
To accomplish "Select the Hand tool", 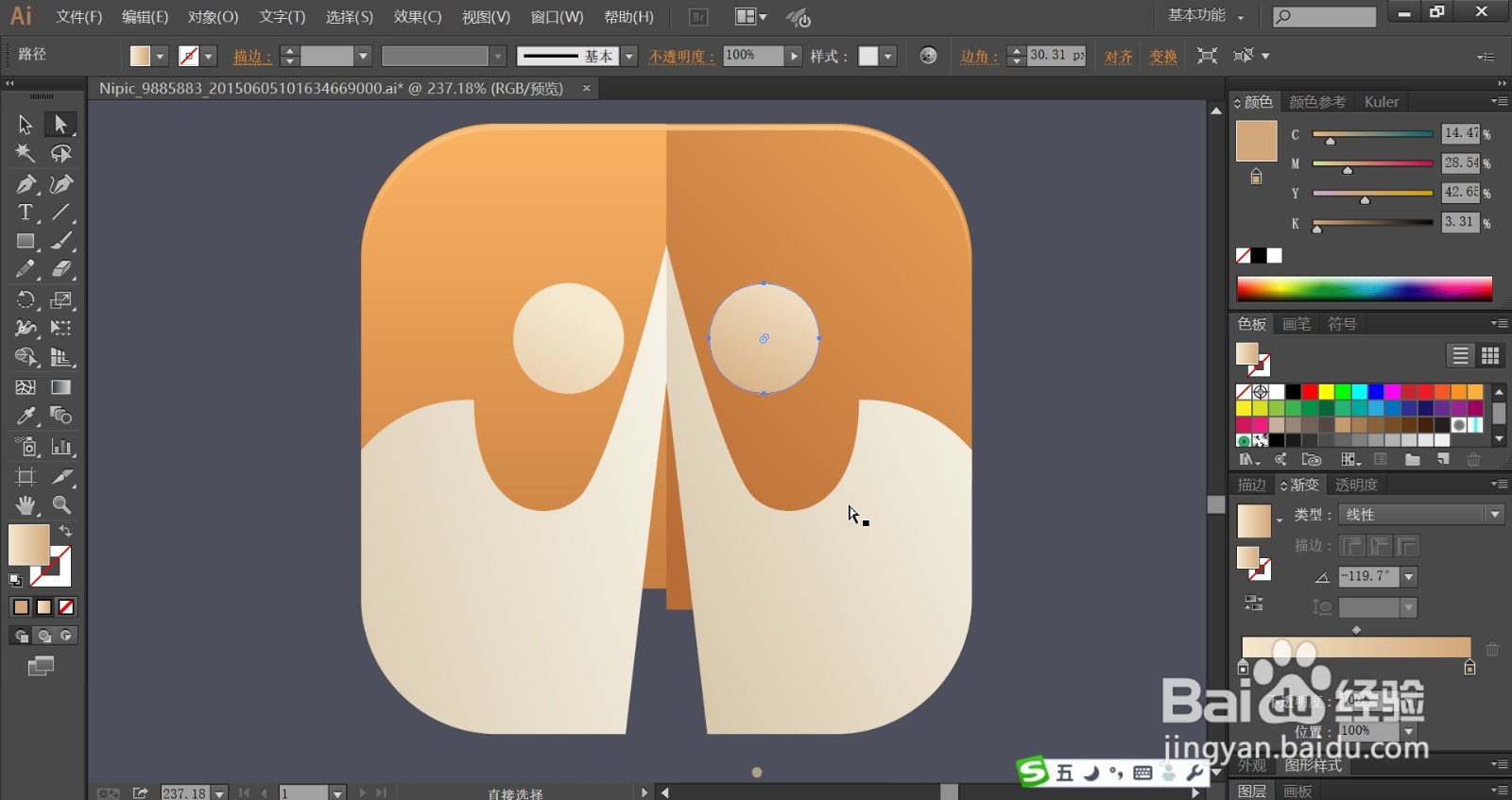I will pyautogui.click(x=26, y=504).
